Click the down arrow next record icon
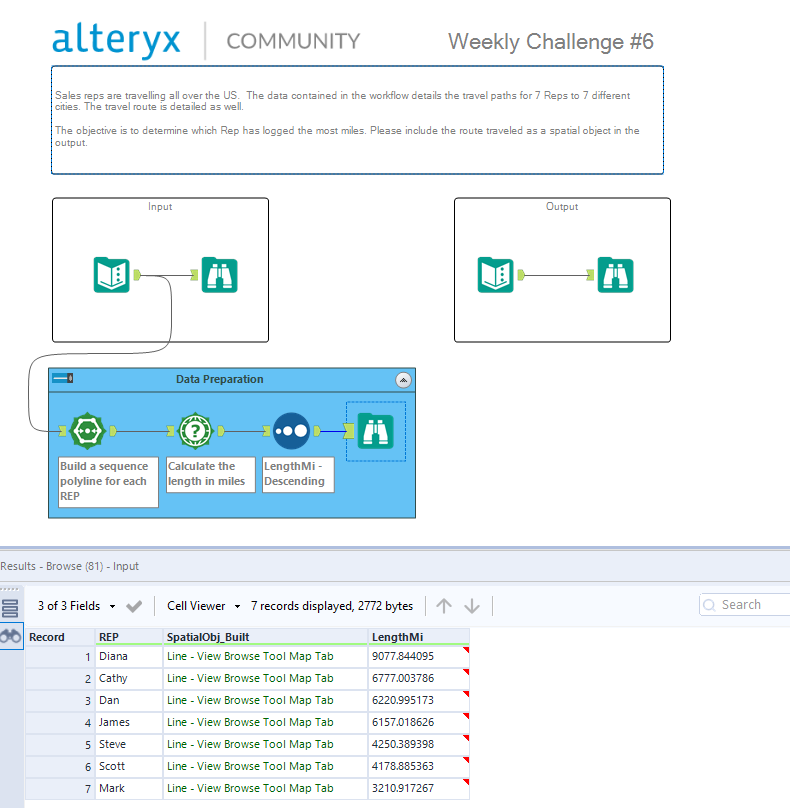790x808 pixels. tap(472, 606)
